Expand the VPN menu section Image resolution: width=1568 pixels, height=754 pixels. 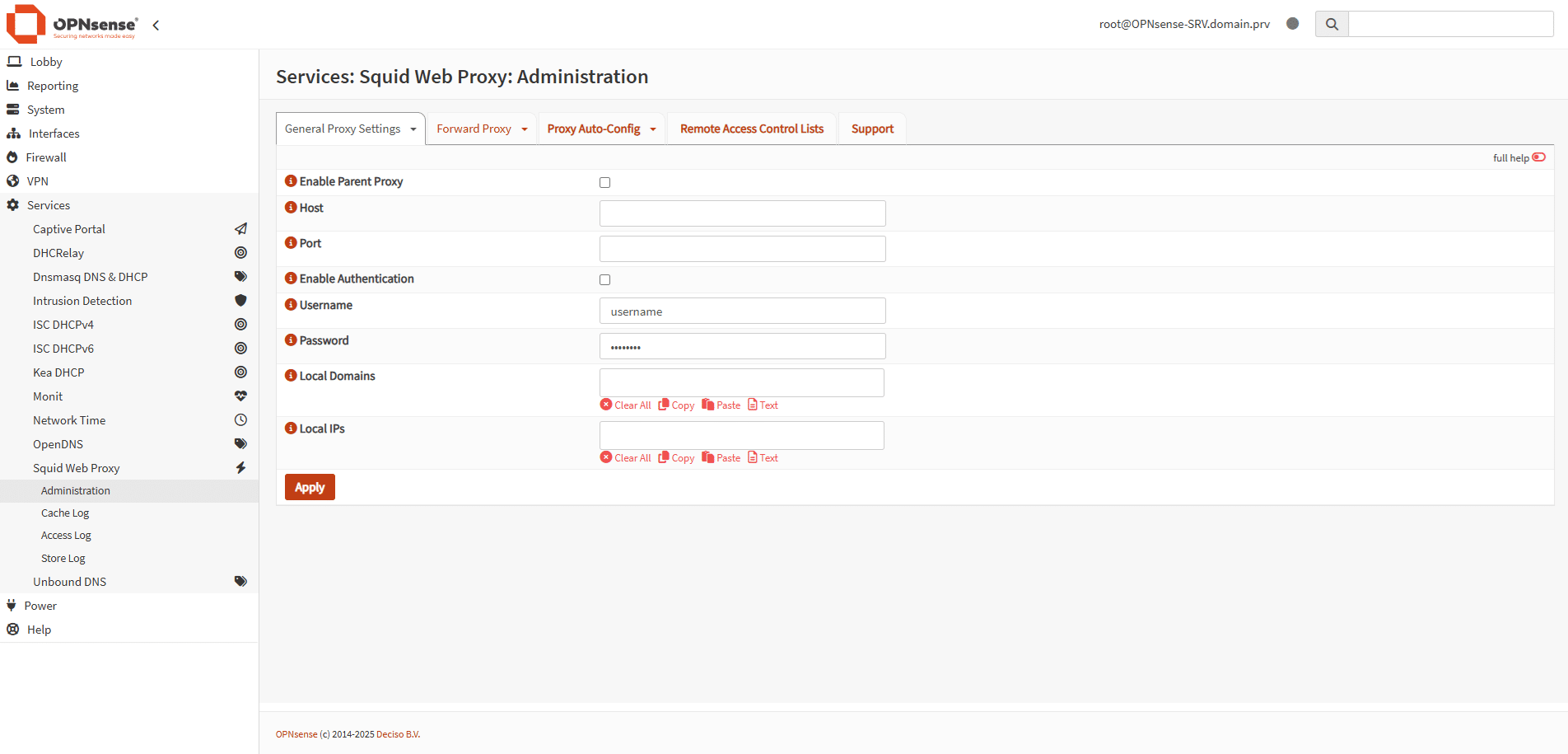pyautogui.click(x=129, y=181)
